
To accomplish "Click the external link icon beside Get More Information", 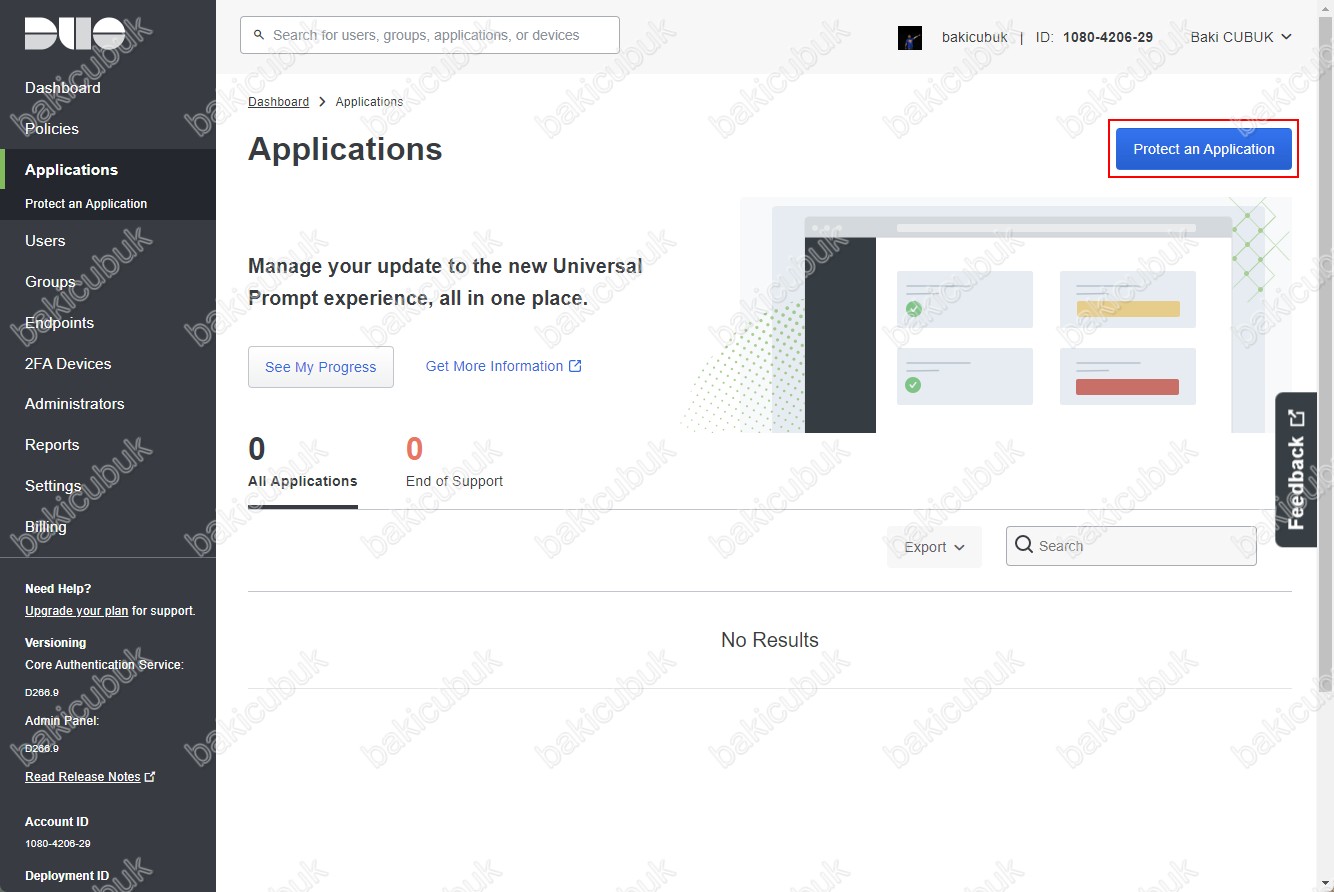I will click(575, 366).
